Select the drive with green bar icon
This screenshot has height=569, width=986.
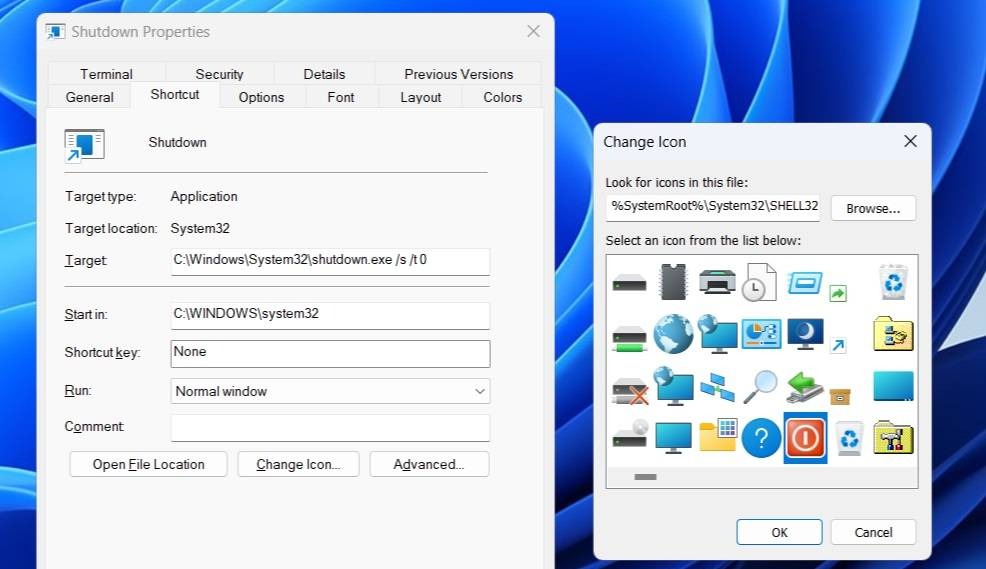click(629, 339)
